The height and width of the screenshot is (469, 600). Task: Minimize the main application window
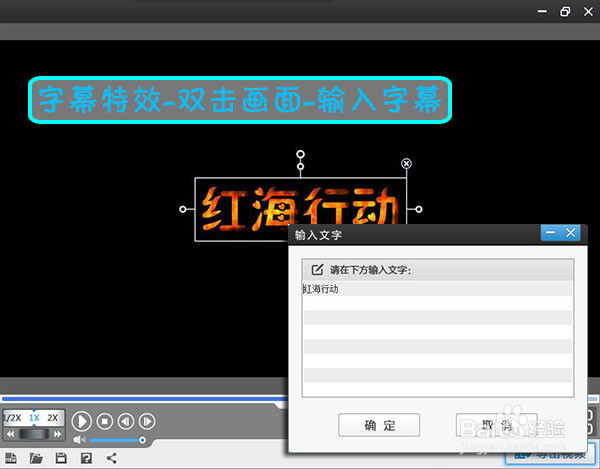point(542,12)
